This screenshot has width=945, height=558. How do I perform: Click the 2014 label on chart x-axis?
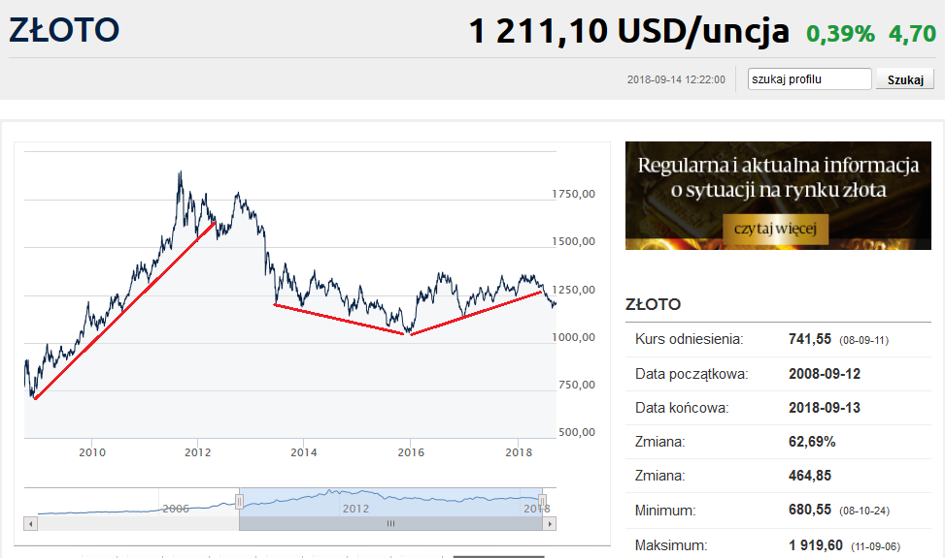pyautogui.click(x=304, y=453)
